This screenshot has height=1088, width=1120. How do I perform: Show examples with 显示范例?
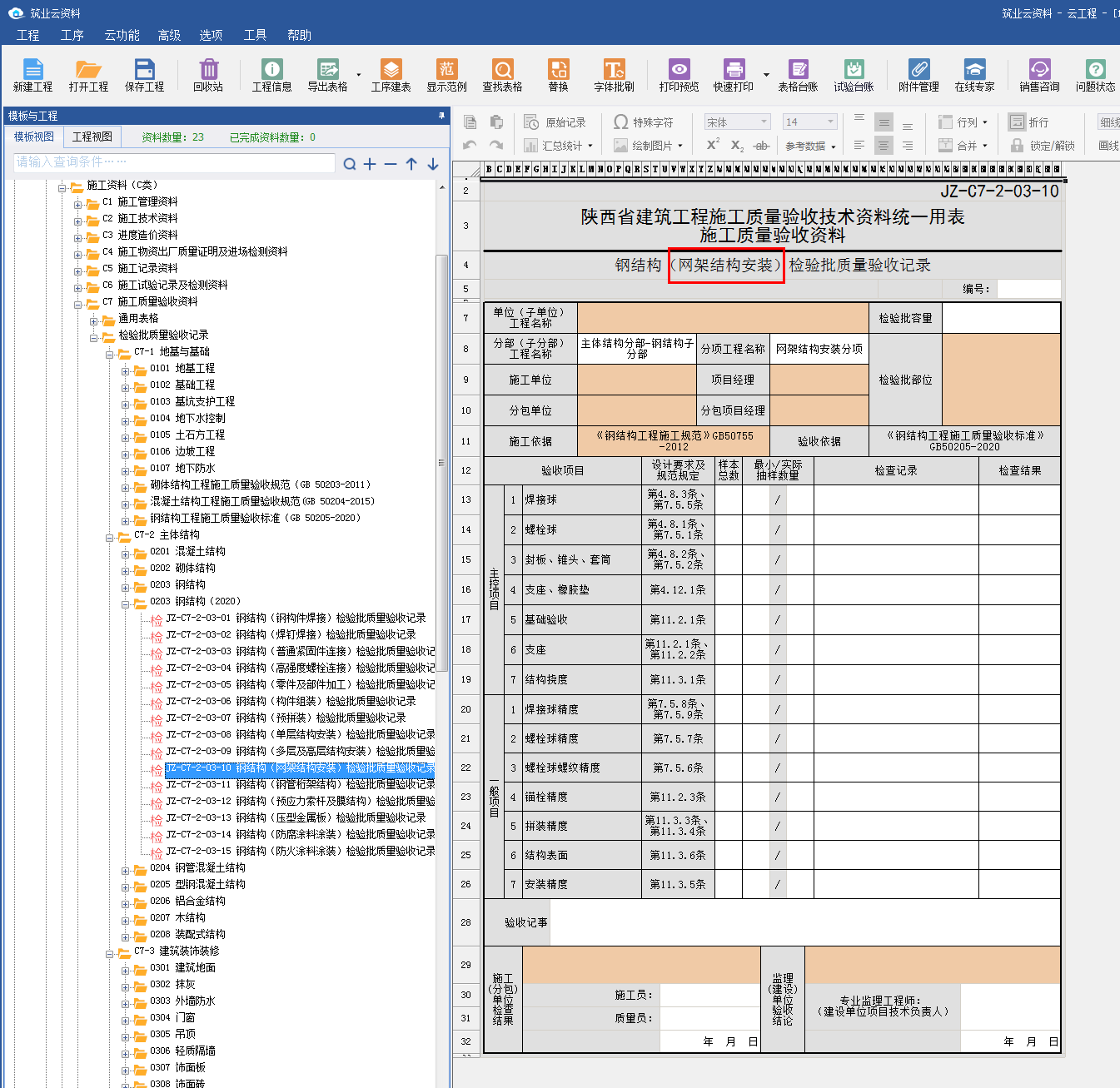click(x=447, y=74)
